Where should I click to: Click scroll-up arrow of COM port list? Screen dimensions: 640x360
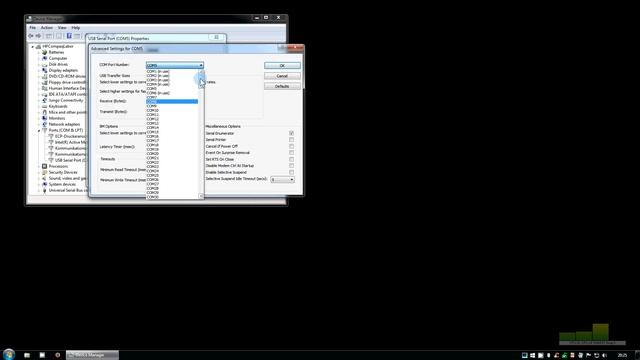(x=201, y=71)
